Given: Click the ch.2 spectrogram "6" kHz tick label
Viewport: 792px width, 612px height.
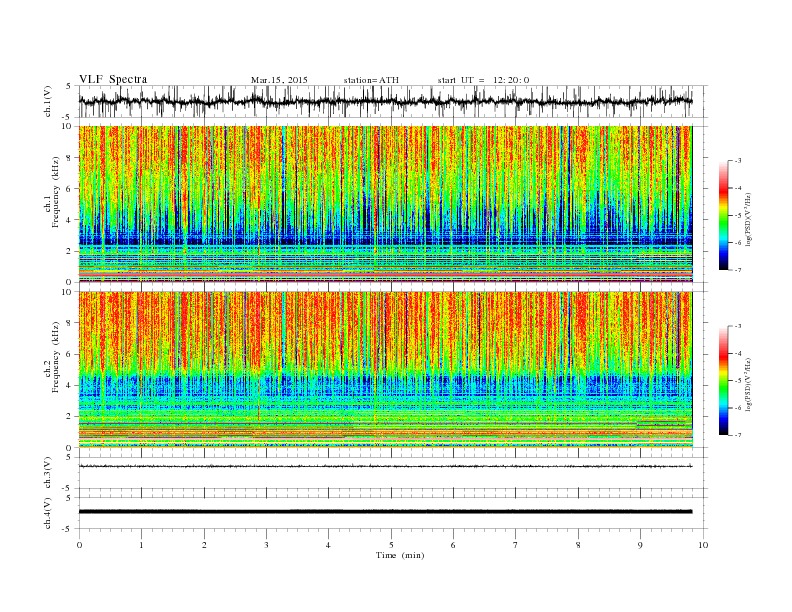Looking at the screenshot, I should [x=70, y=354].
